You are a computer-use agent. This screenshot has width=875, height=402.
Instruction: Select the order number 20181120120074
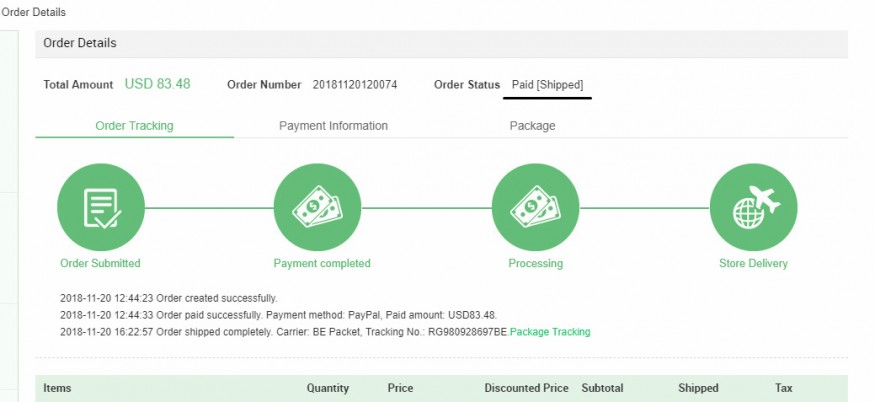pyautogui.click(x=355, y=85)
